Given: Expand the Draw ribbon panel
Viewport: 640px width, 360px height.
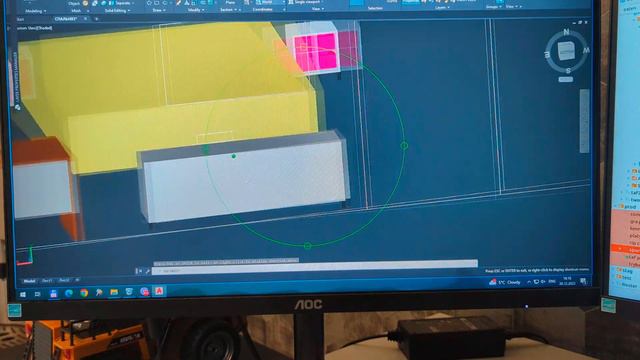Looking at the screenshot, I should [158, 10].
